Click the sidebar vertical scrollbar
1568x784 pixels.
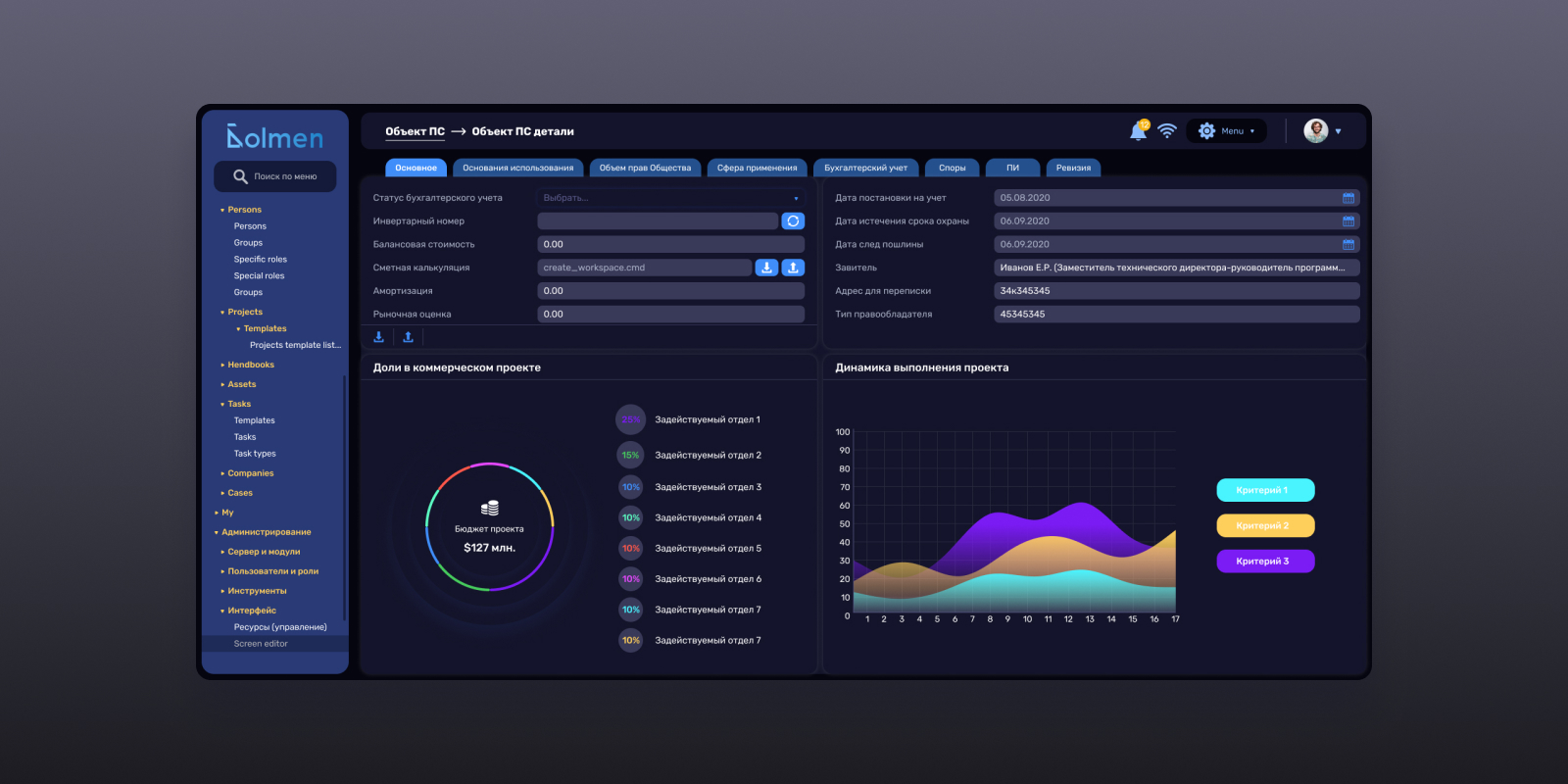345,498
